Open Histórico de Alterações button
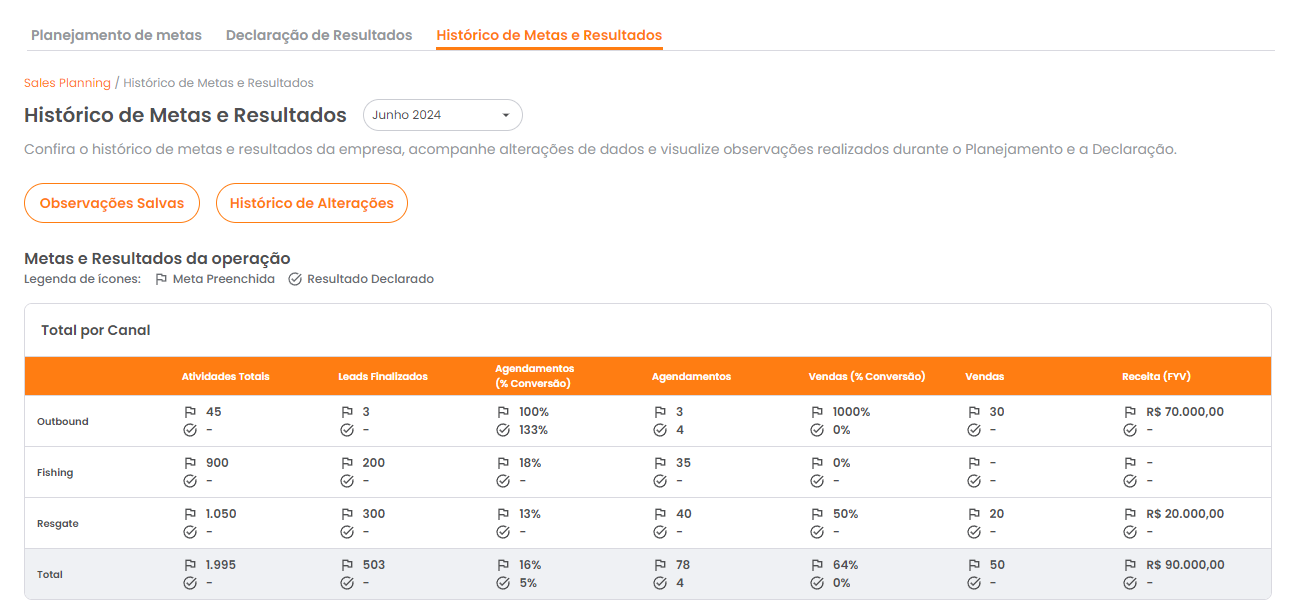 [312, 203]
